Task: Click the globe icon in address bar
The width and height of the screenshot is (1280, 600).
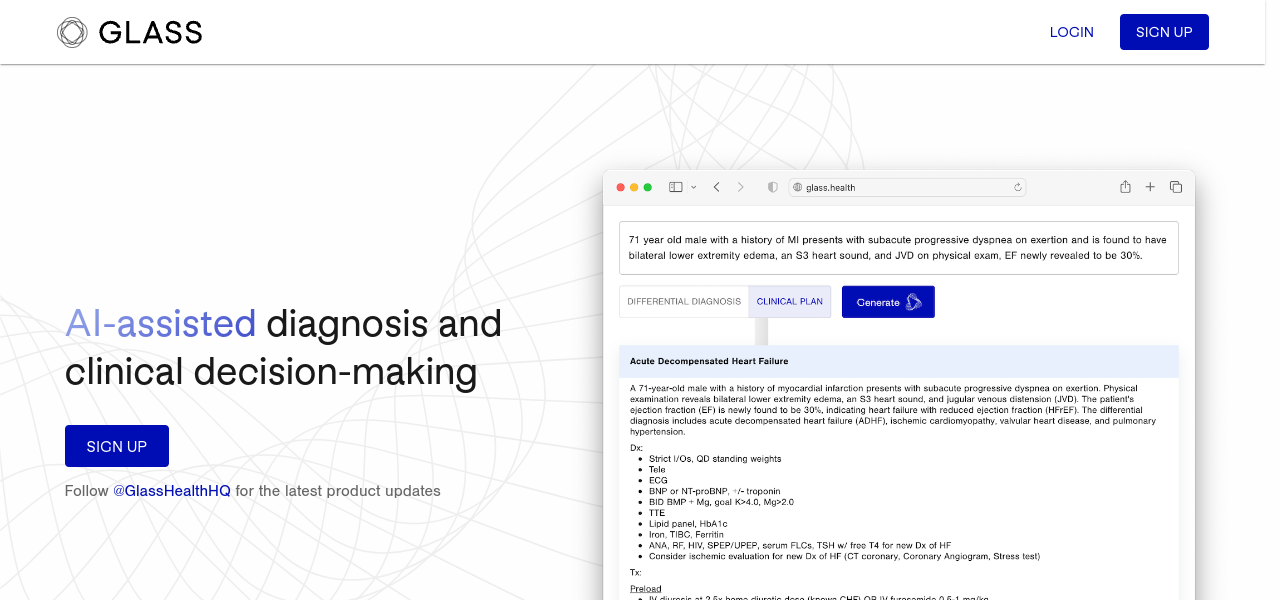Action: (x=797, y=187)
